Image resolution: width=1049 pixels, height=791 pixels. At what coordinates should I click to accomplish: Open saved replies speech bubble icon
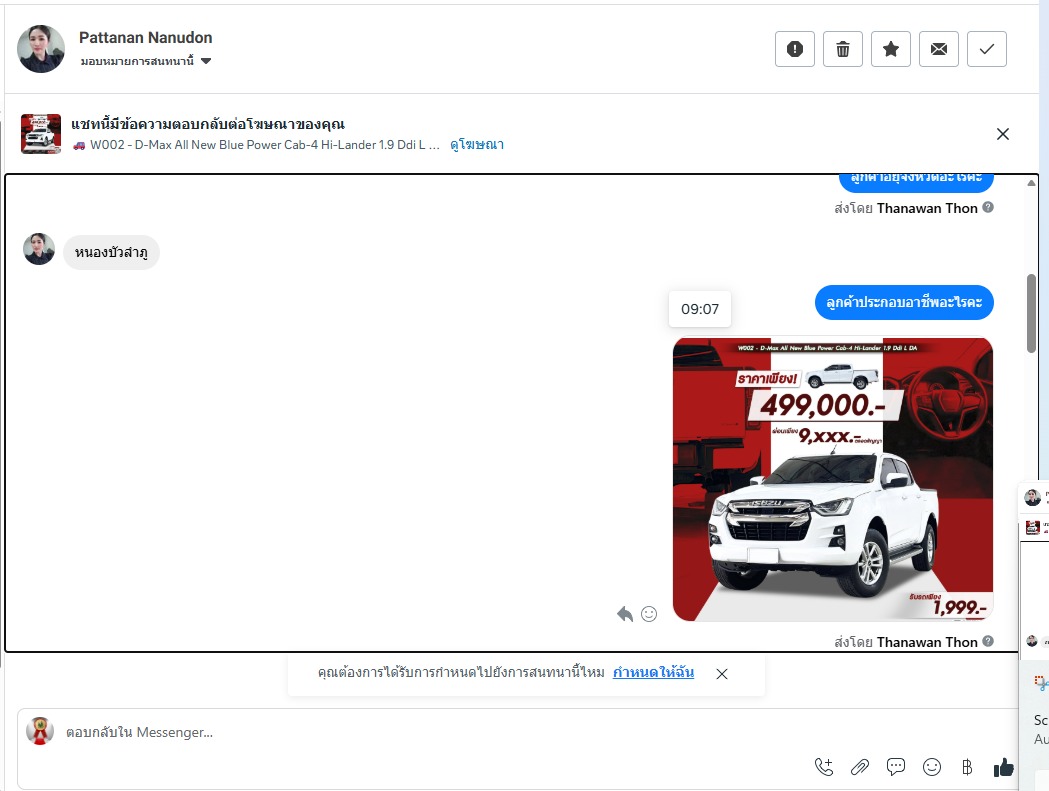coord(896,767)
